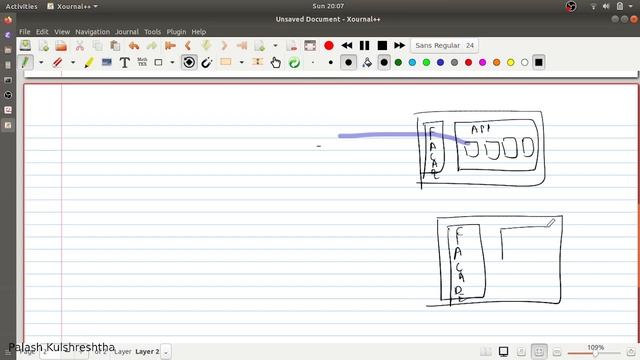The width and height of the screenshot is (640, 360).
Task: Click the Sans Regular 24 font button
Action: (444, 45)
